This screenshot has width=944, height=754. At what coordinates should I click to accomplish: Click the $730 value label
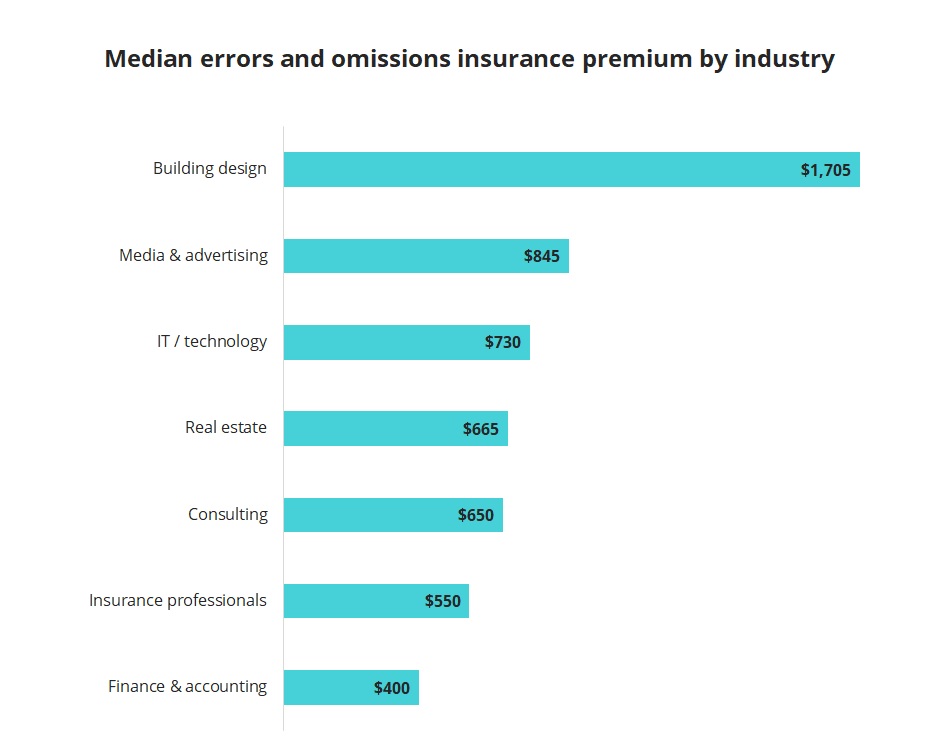(x=503, y=342)
